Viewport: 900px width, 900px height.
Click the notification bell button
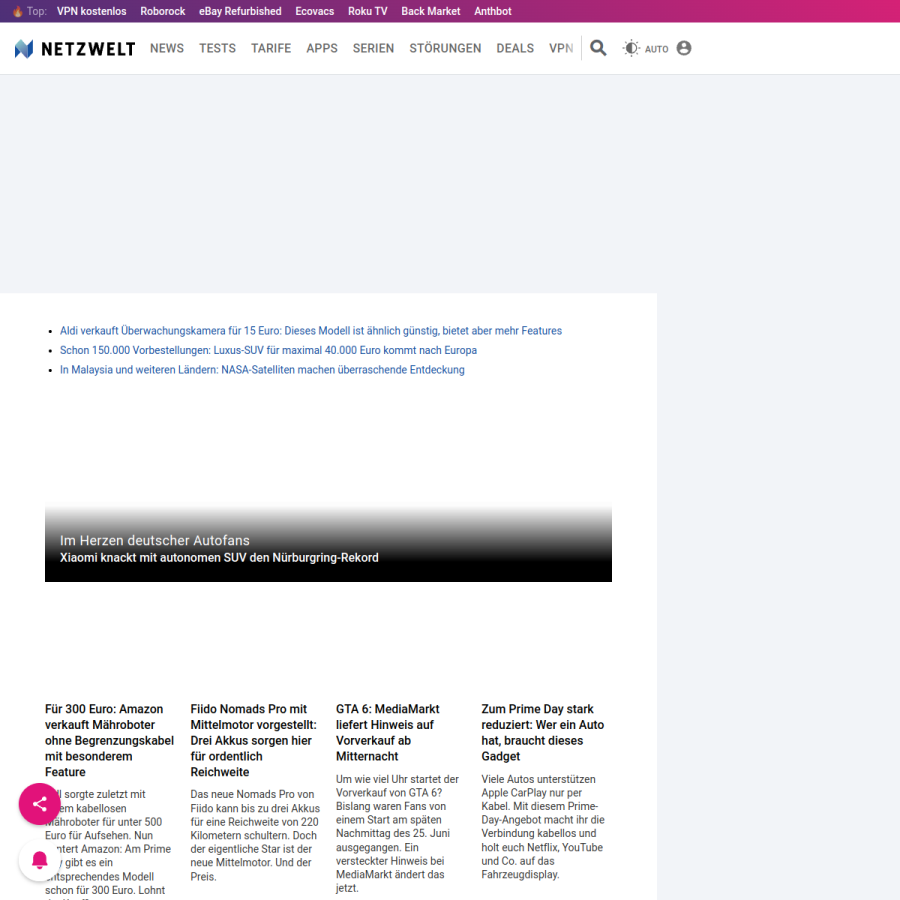(x=40, y=860)
